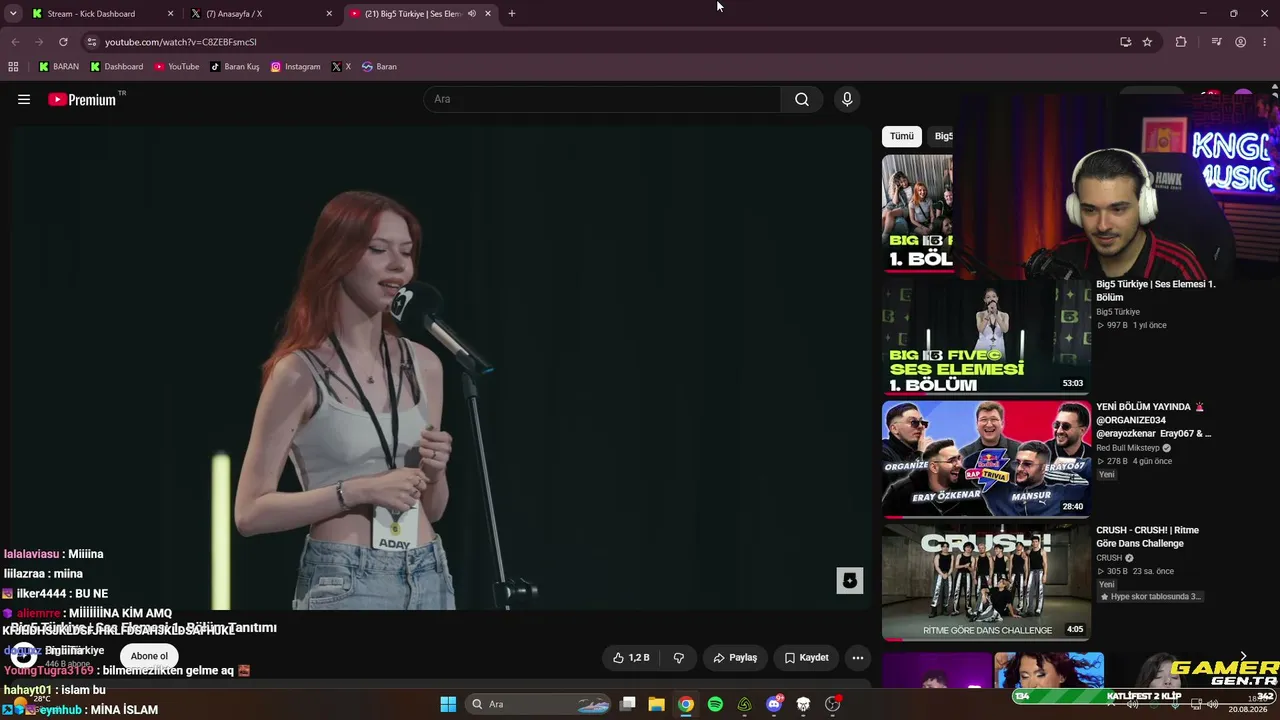This screenshot has width=1280, height=720.
Task: Open the Chrome three-dot menu
Action: click(x=1263, y=42)
